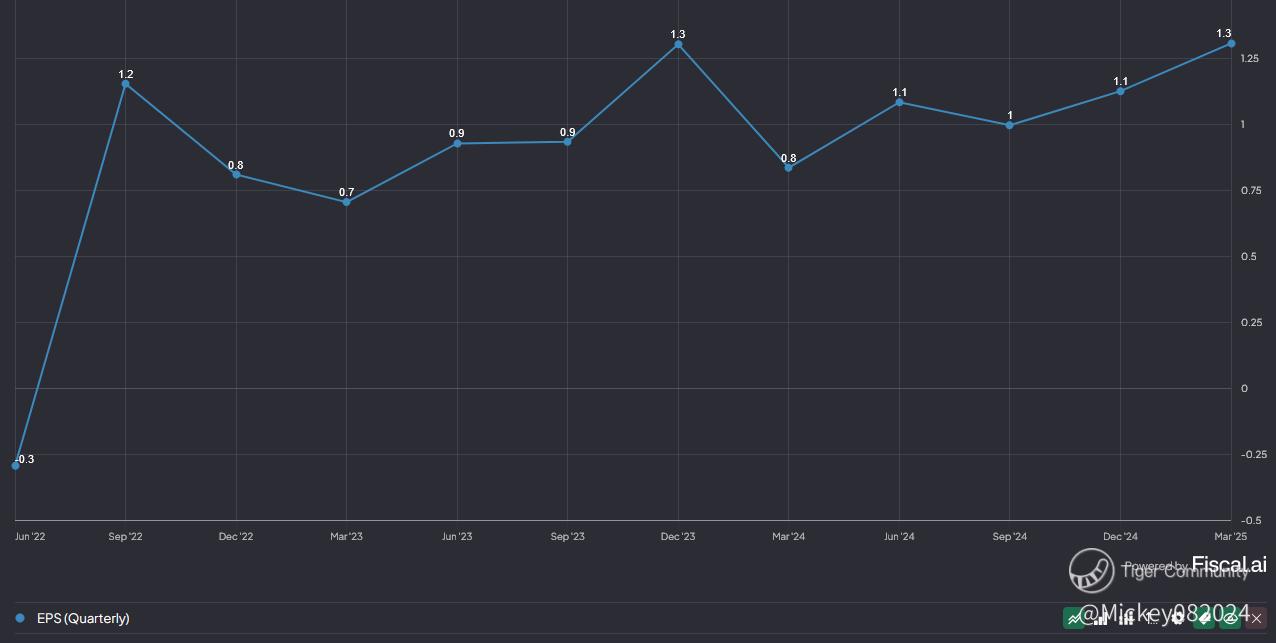The width and height of the screenshot is (1276, 643).
Task: Click the 0.75 y-axis tick label
Action: [x=1249, y=191]
